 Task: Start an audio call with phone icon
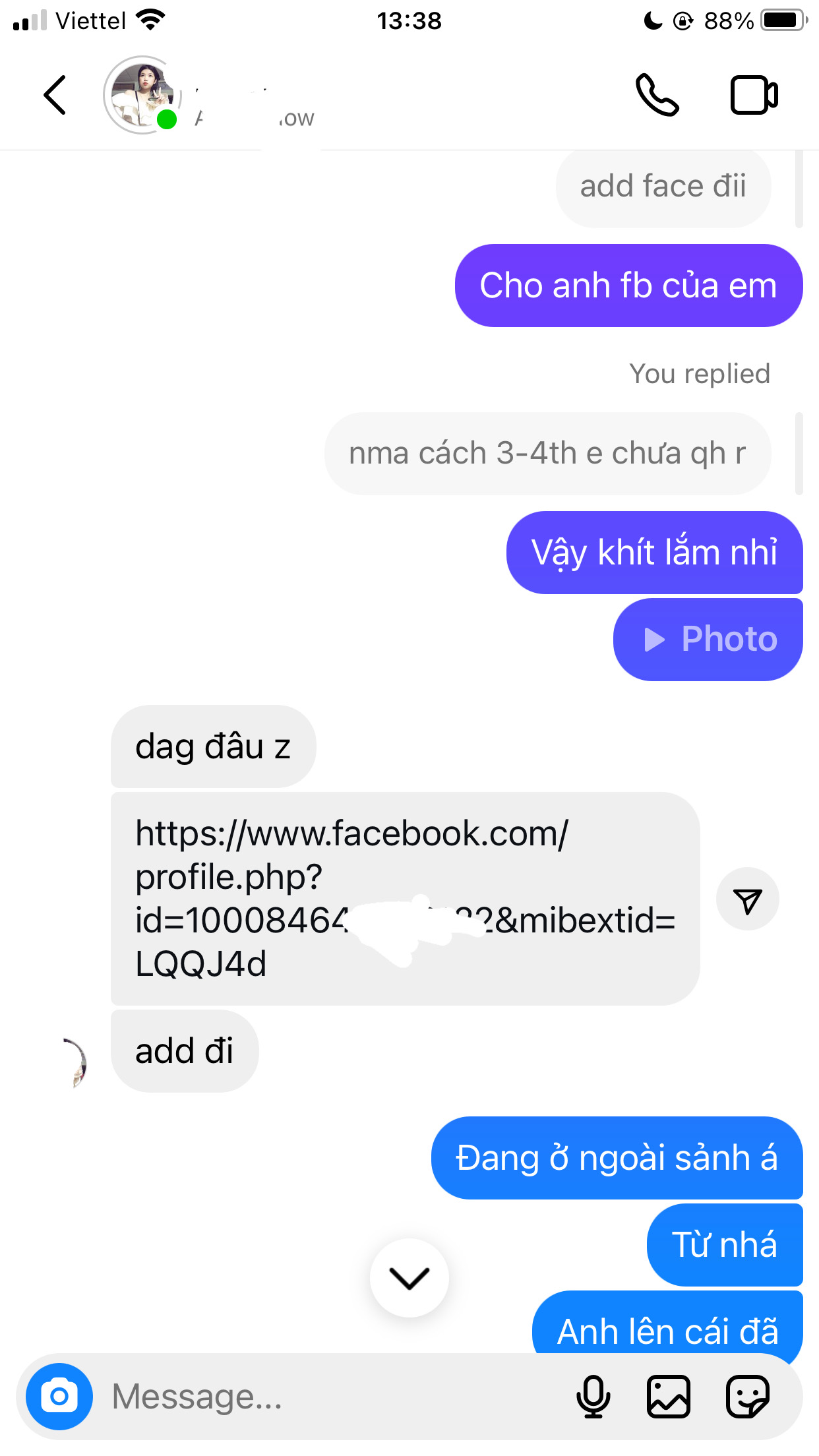coord(657,96)
